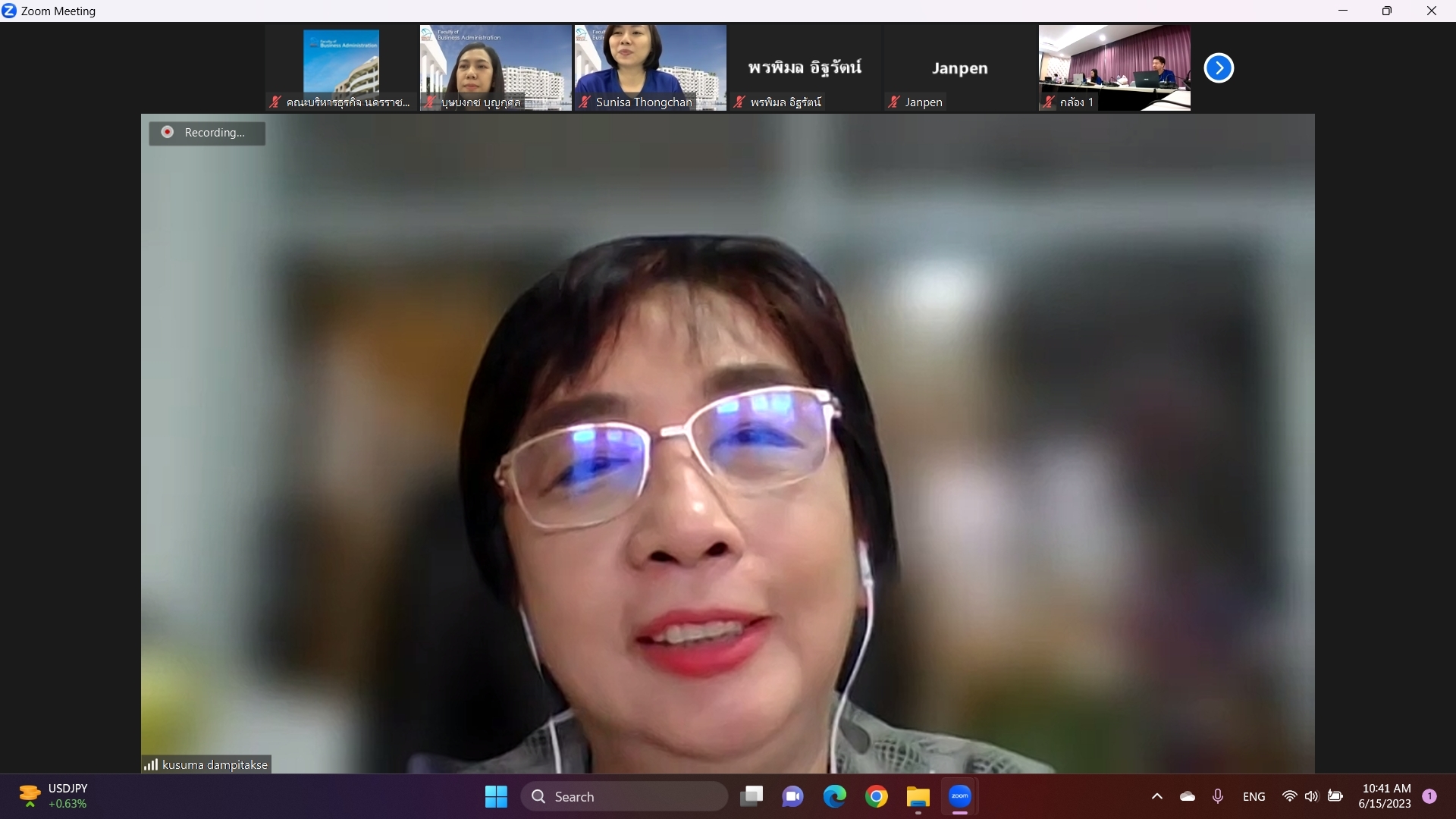Expand hidden system tray icons
Image resolution: width=1456 pixels, height=819 pixels.
click(1157, 796)
